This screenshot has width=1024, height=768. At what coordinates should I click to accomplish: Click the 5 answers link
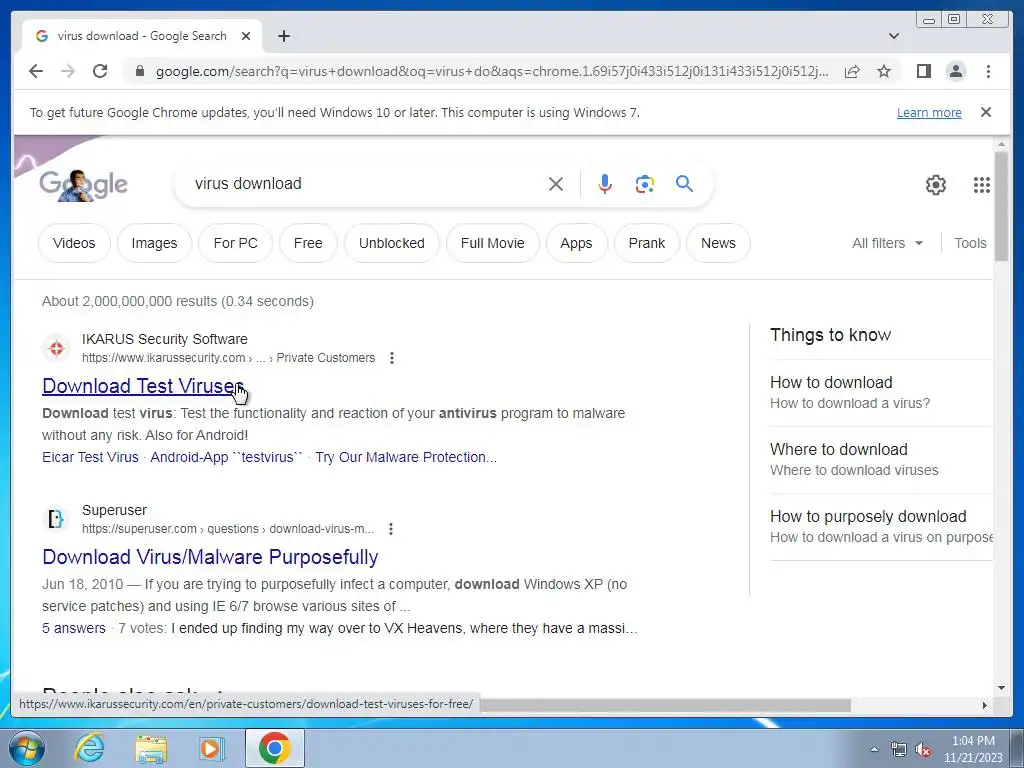[74, 628]
